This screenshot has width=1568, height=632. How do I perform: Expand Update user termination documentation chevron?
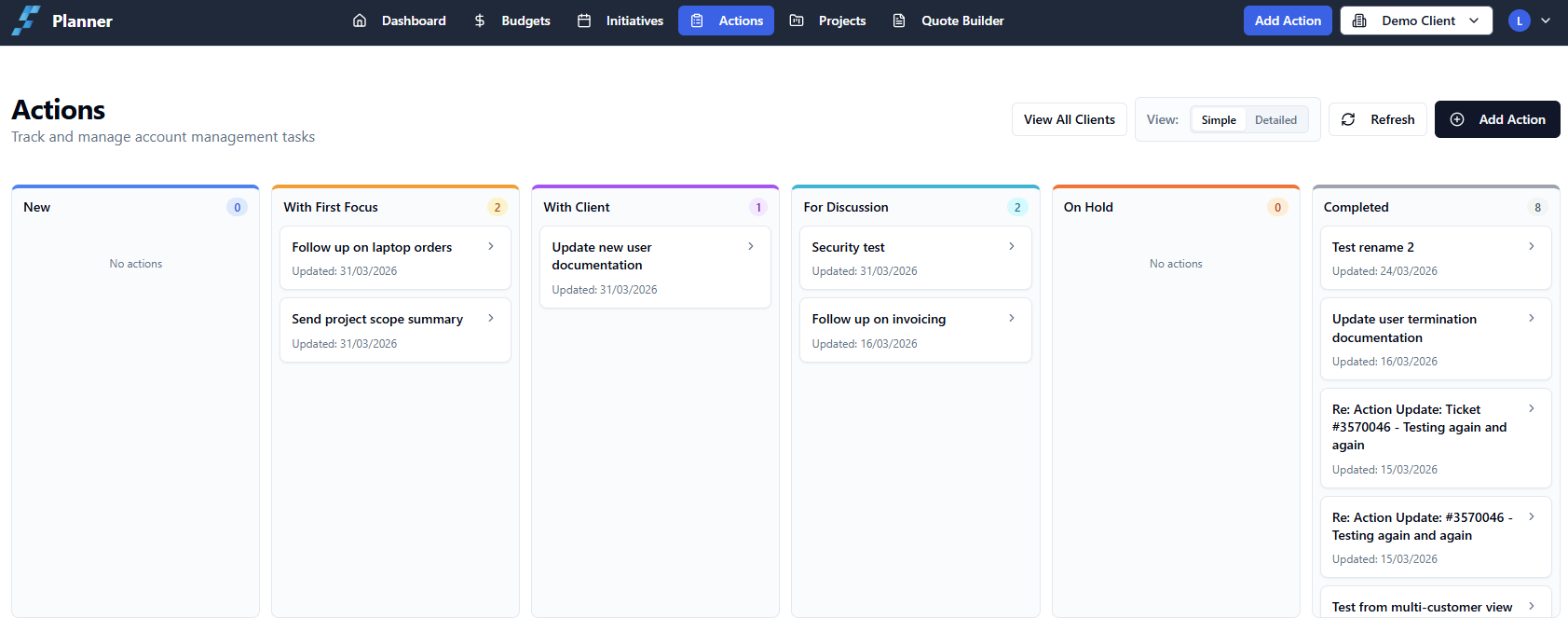pos(1532,318)
